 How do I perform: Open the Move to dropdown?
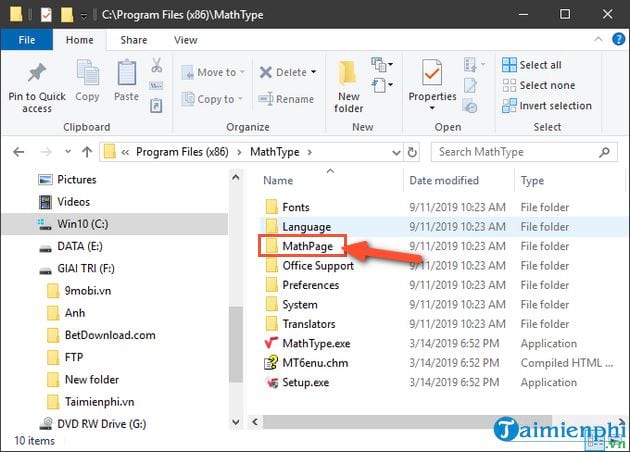point(209,72)
